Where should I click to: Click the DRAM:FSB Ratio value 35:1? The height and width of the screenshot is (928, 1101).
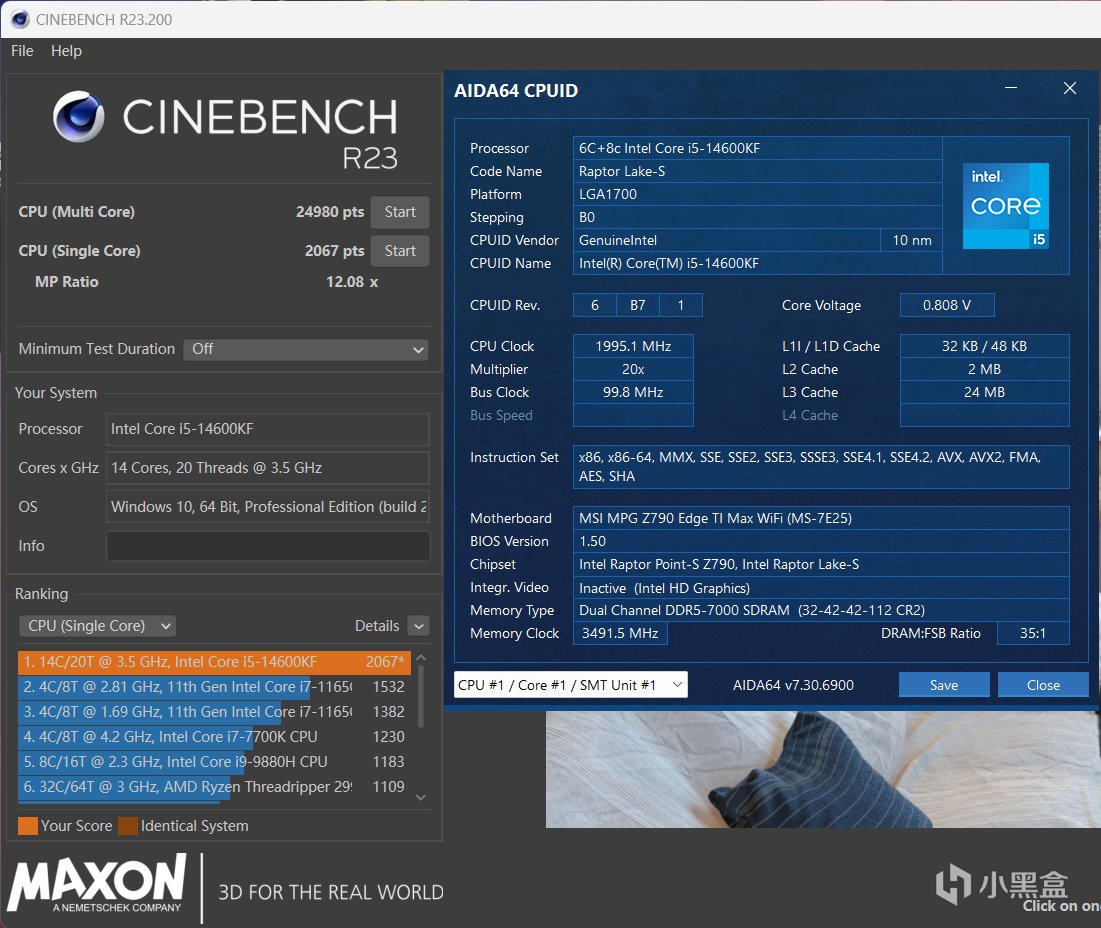(1033, 633)
